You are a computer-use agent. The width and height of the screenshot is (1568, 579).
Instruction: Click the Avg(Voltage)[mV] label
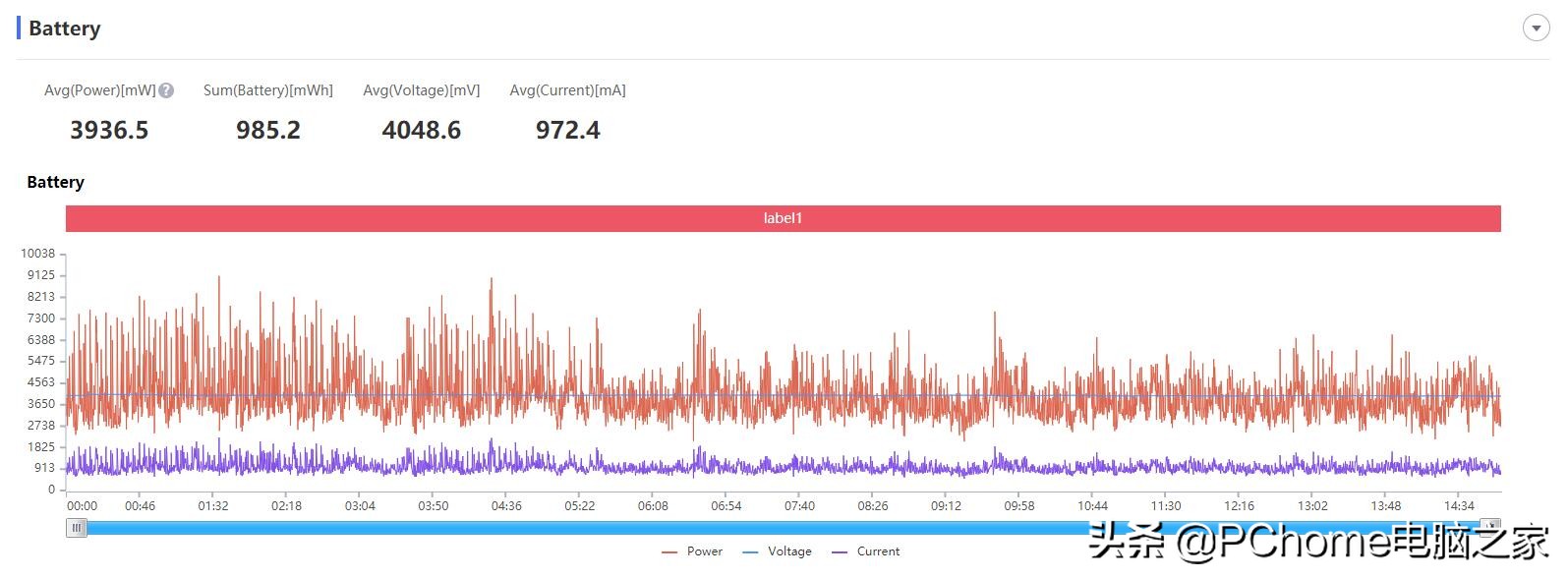(422, 90)
